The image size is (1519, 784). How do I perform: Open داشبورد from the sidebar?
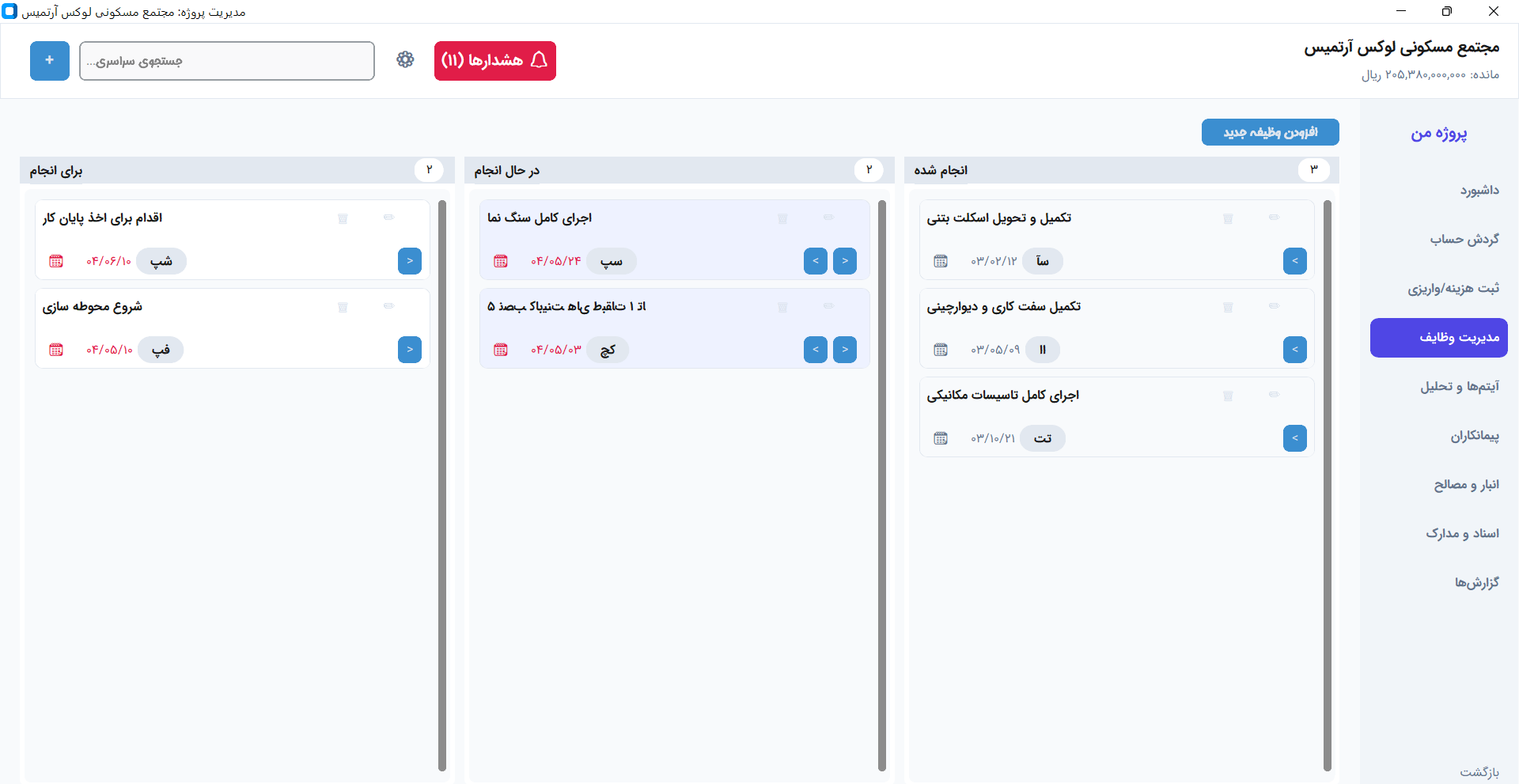[1481, 189]
